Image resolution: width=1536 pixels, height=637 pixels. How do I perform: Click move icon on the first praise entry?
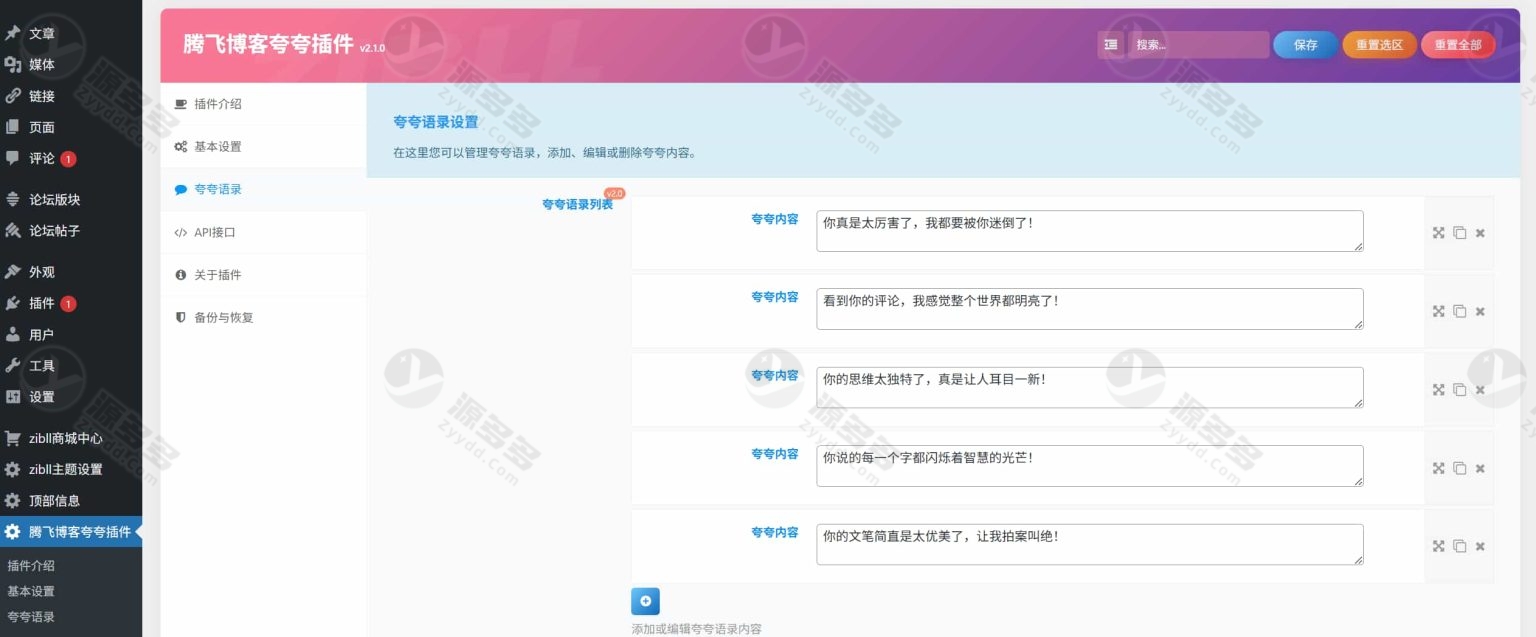[x=1438, y=233]
